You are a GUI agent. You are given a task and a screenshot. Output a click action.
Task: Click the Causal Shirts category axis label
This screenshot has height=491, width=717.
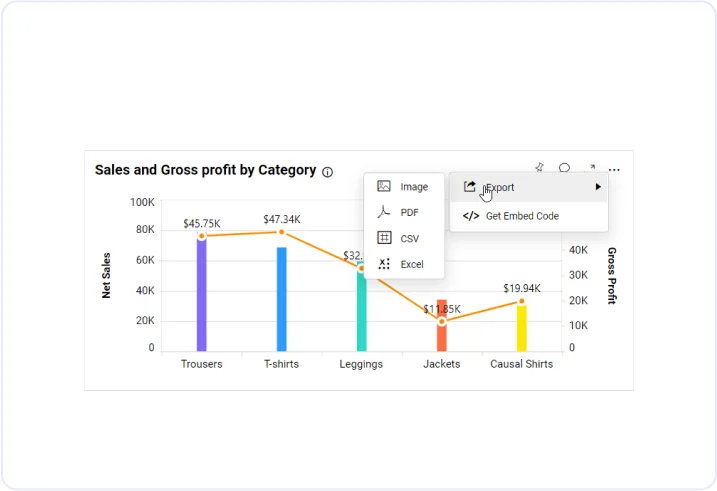pyautogui.click(x=522, y=364)
